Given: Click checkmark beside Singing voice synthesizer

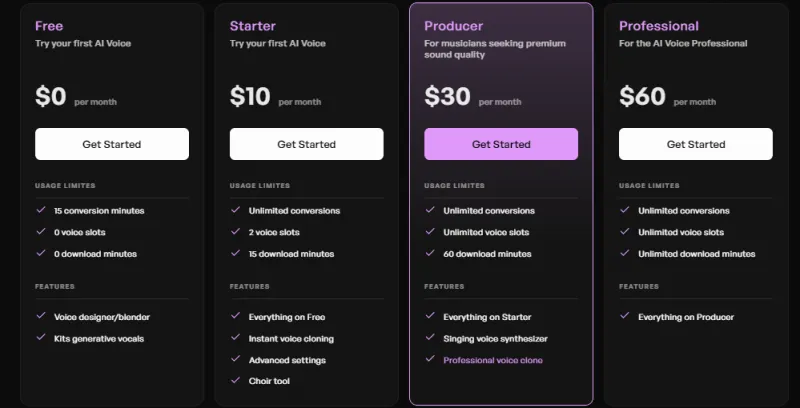Looking at the screenshot, I should click(431, 338).
